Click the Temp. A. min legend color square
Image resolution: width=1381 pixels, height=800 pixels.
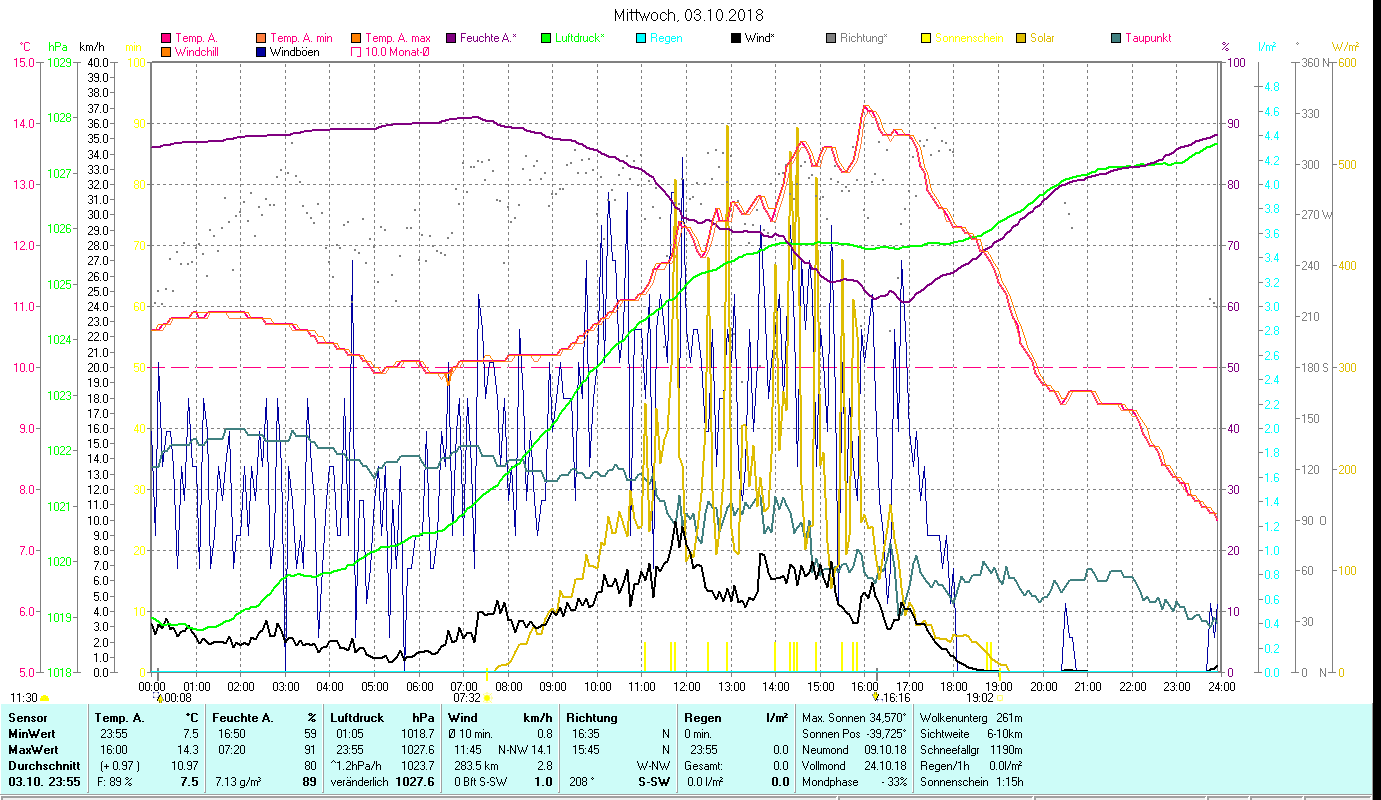[261, 38]
